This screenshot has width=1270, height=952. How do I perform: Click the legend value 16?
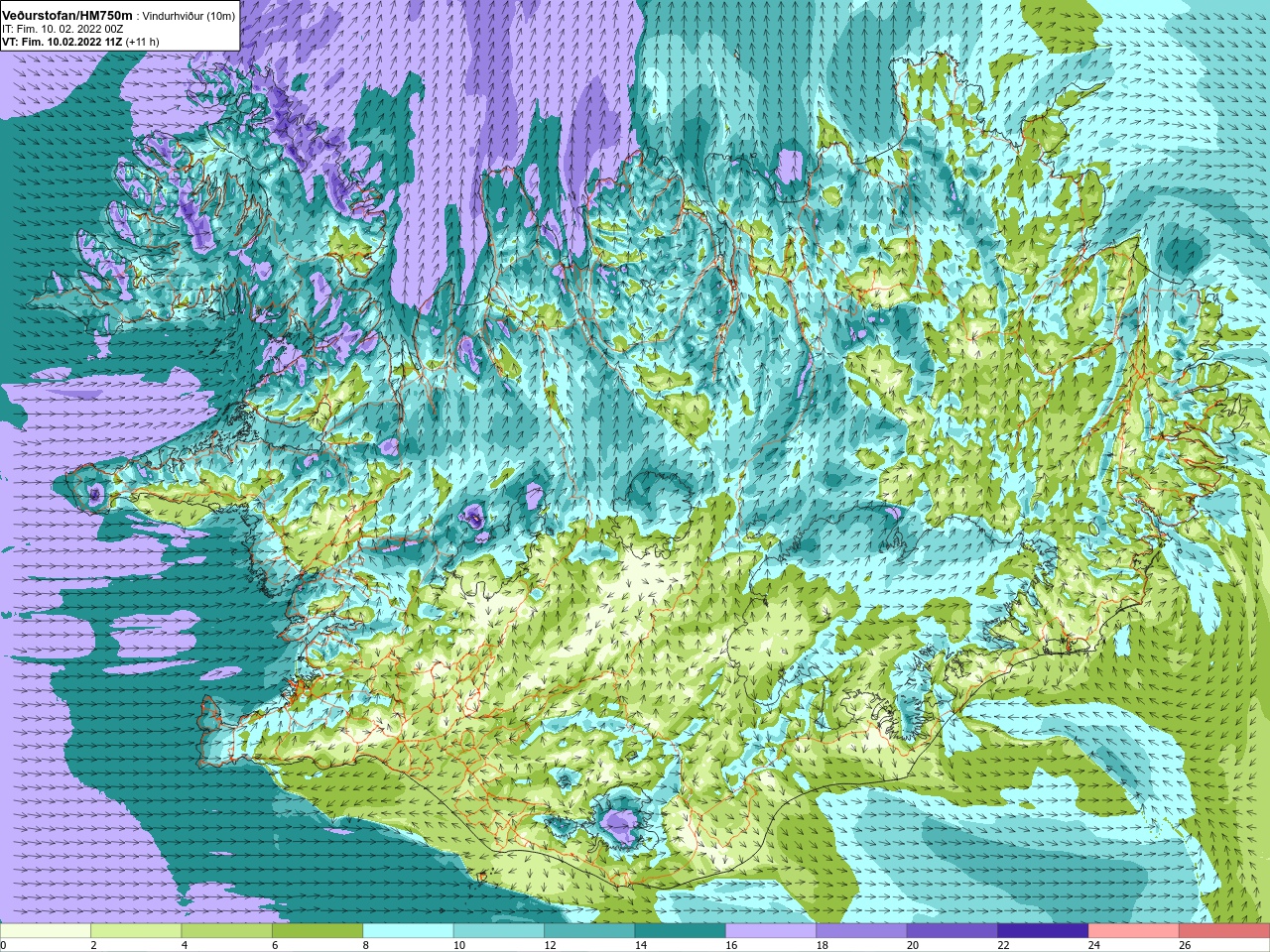pos(731,945)
